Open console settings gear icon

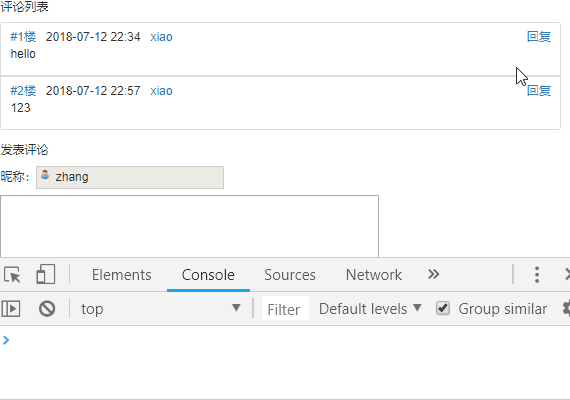(x=566, y=309)
